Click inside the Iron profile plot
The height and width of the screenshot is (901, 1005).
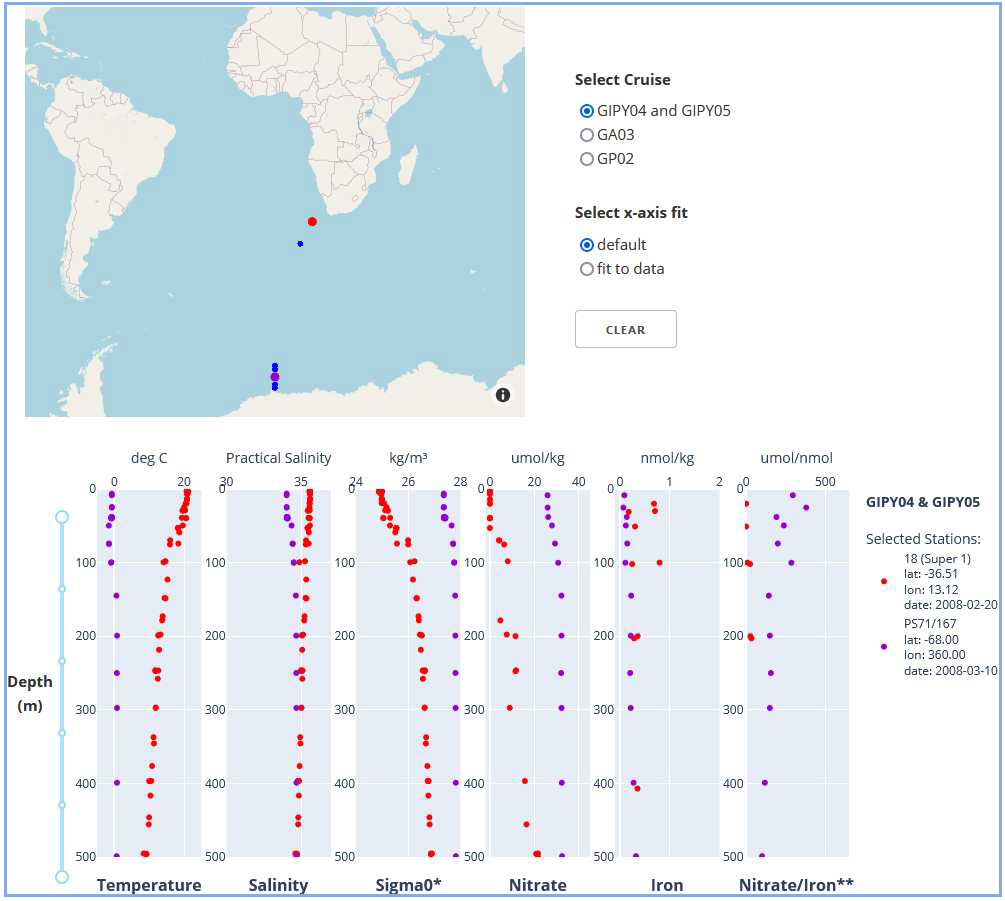click(668, 673)
